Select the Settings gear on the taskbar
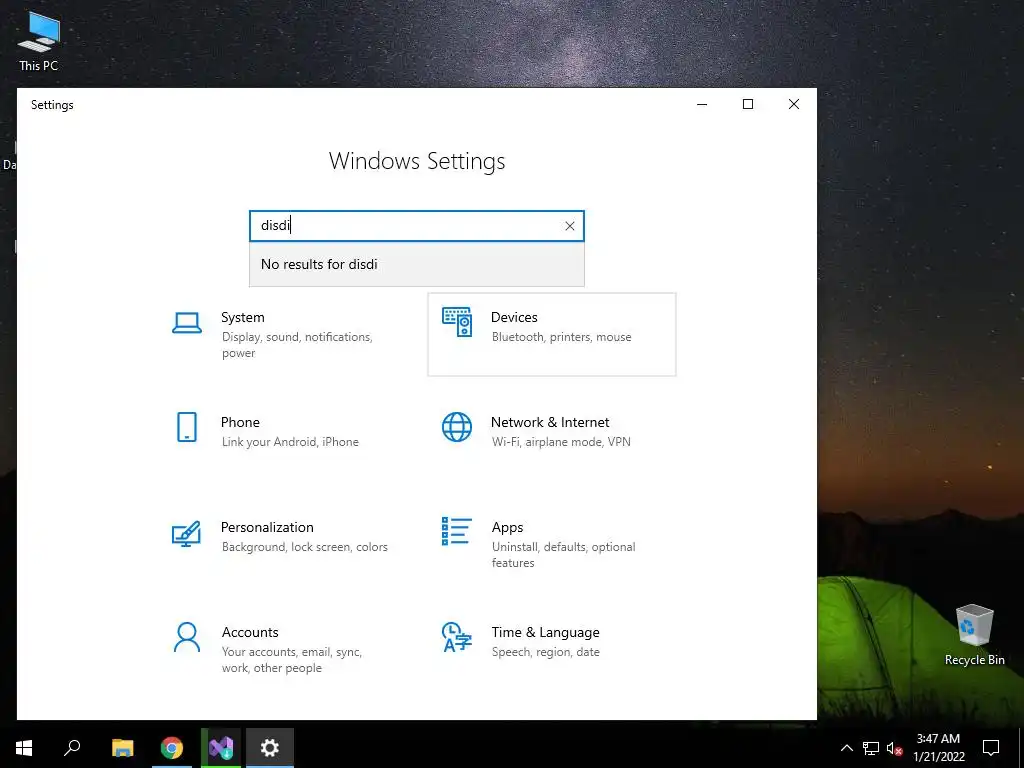 click(270, 748)
